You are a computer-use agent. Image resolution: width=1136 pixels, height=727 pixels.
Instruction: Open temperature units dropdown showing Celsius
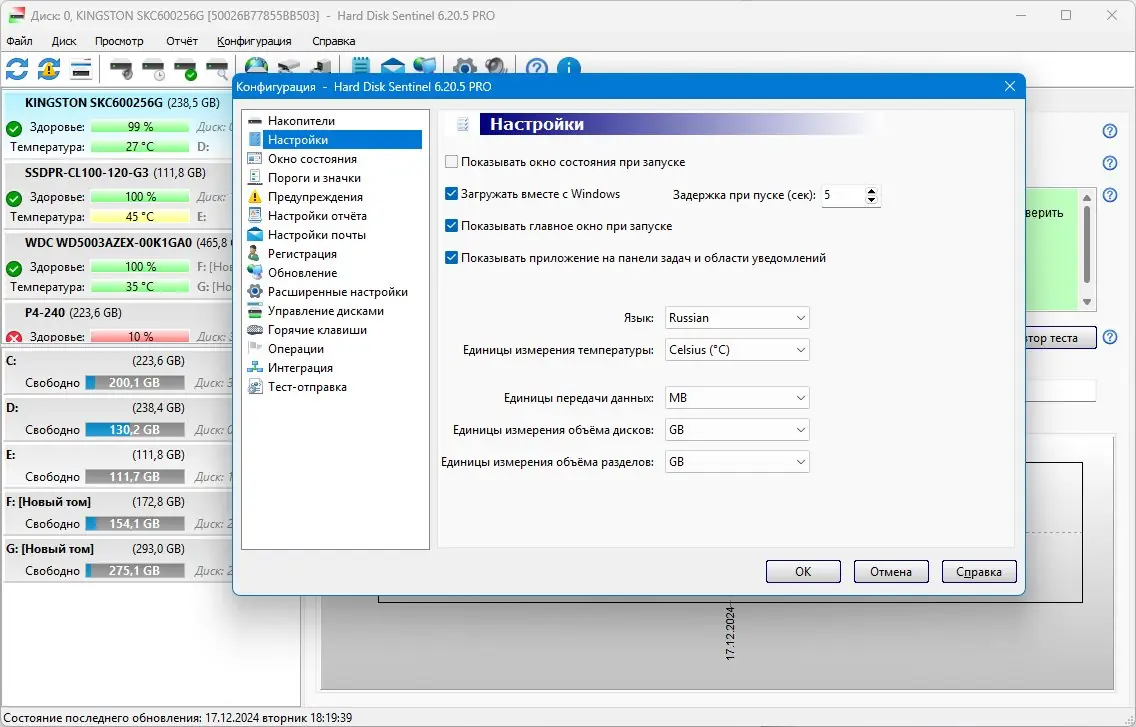click(737, 349)
